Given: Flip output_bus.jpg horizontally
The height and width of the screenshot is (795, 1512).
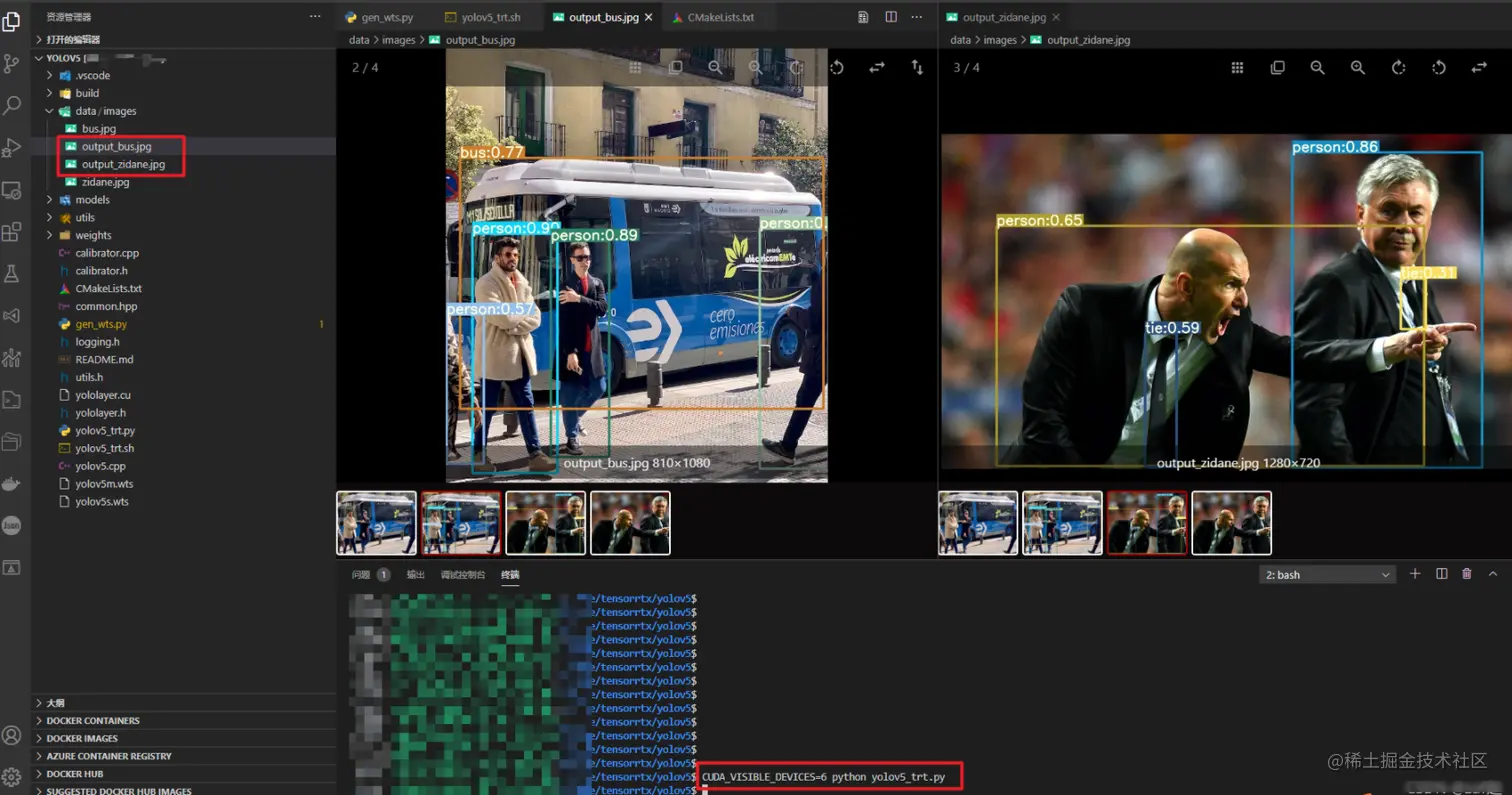Looking at the screenshot, I should 877,67.
